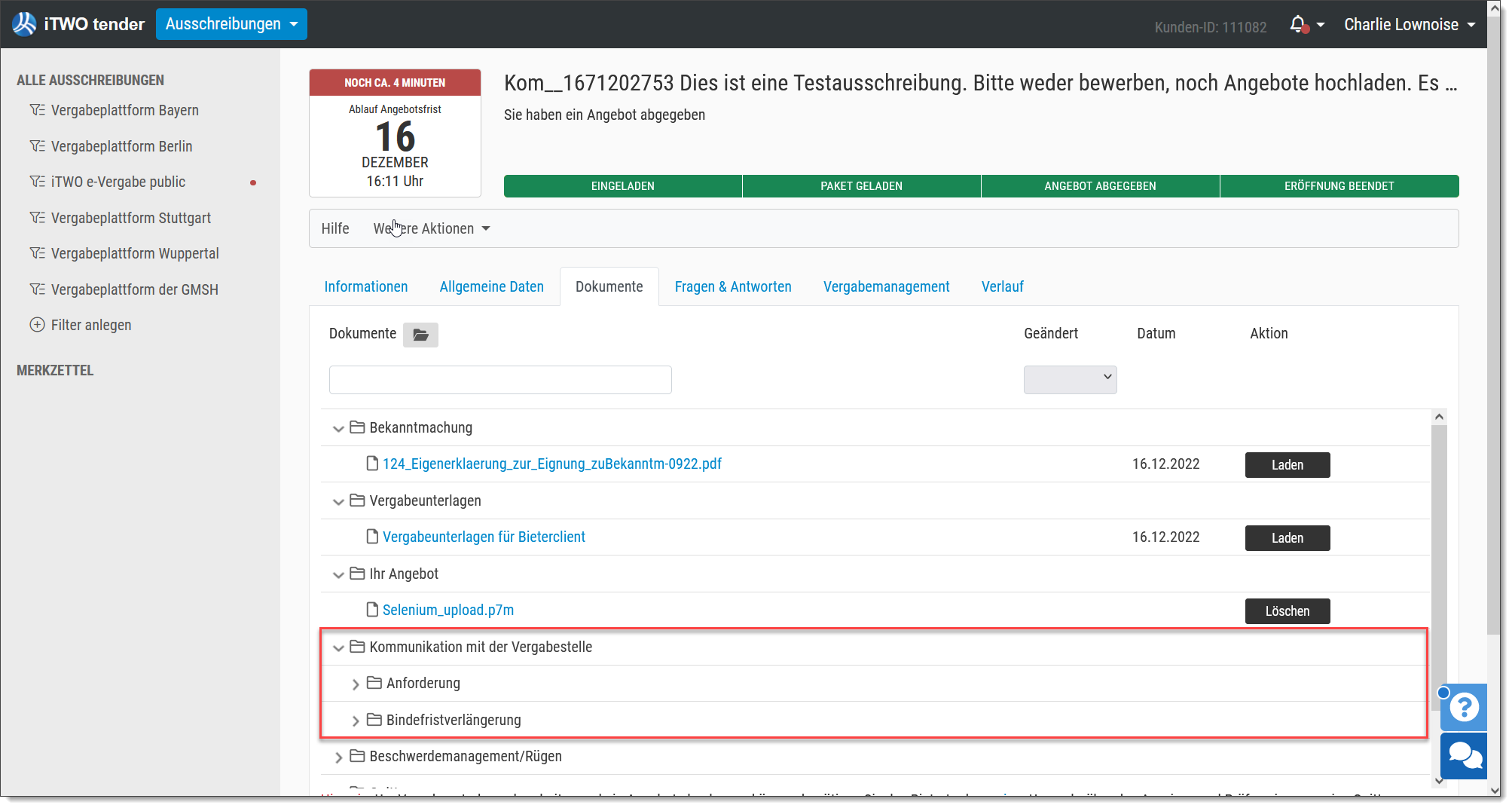Open the Fragen & Antworten tab
The width and height of the screenshot is (1512, 808).
click(x=733, y=286)
